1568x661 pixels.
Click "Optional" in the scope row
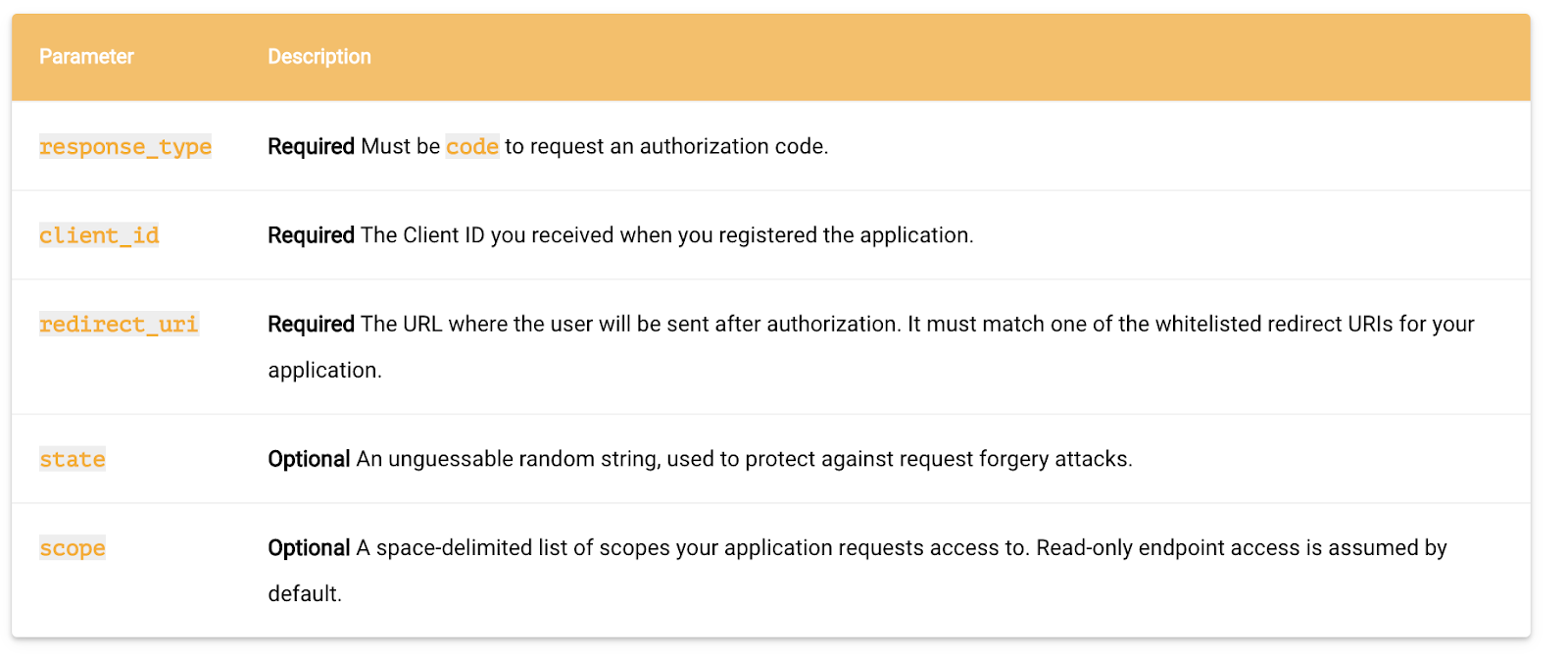pos(309,548)
